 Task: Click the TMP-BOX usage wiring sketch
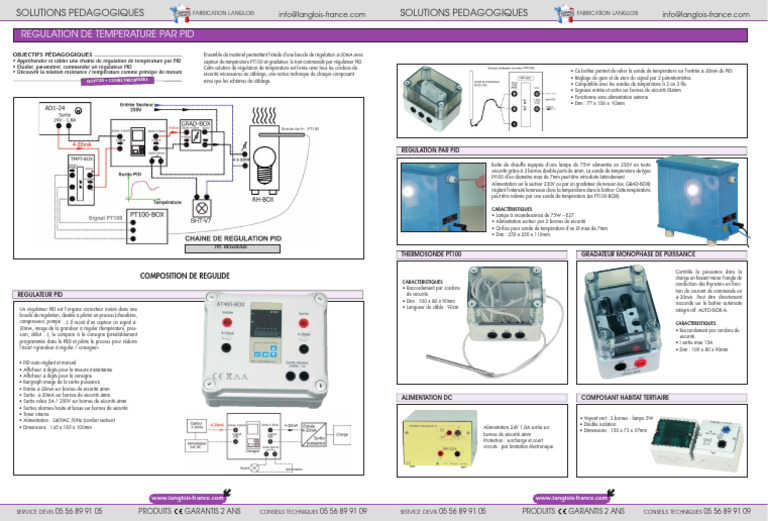(x=513, y=98)
